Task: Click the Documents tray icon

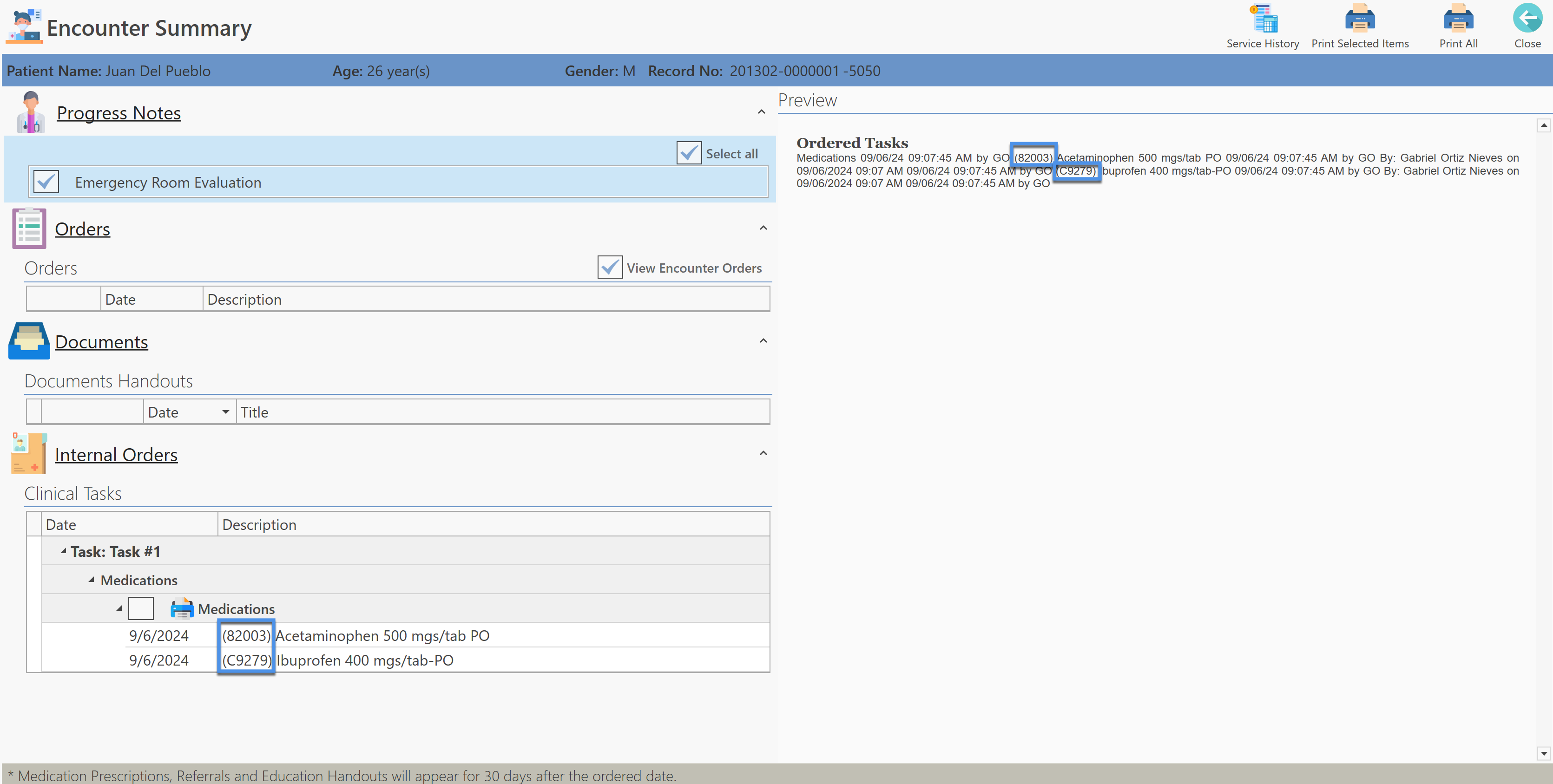Action: [x=29, y=341]
